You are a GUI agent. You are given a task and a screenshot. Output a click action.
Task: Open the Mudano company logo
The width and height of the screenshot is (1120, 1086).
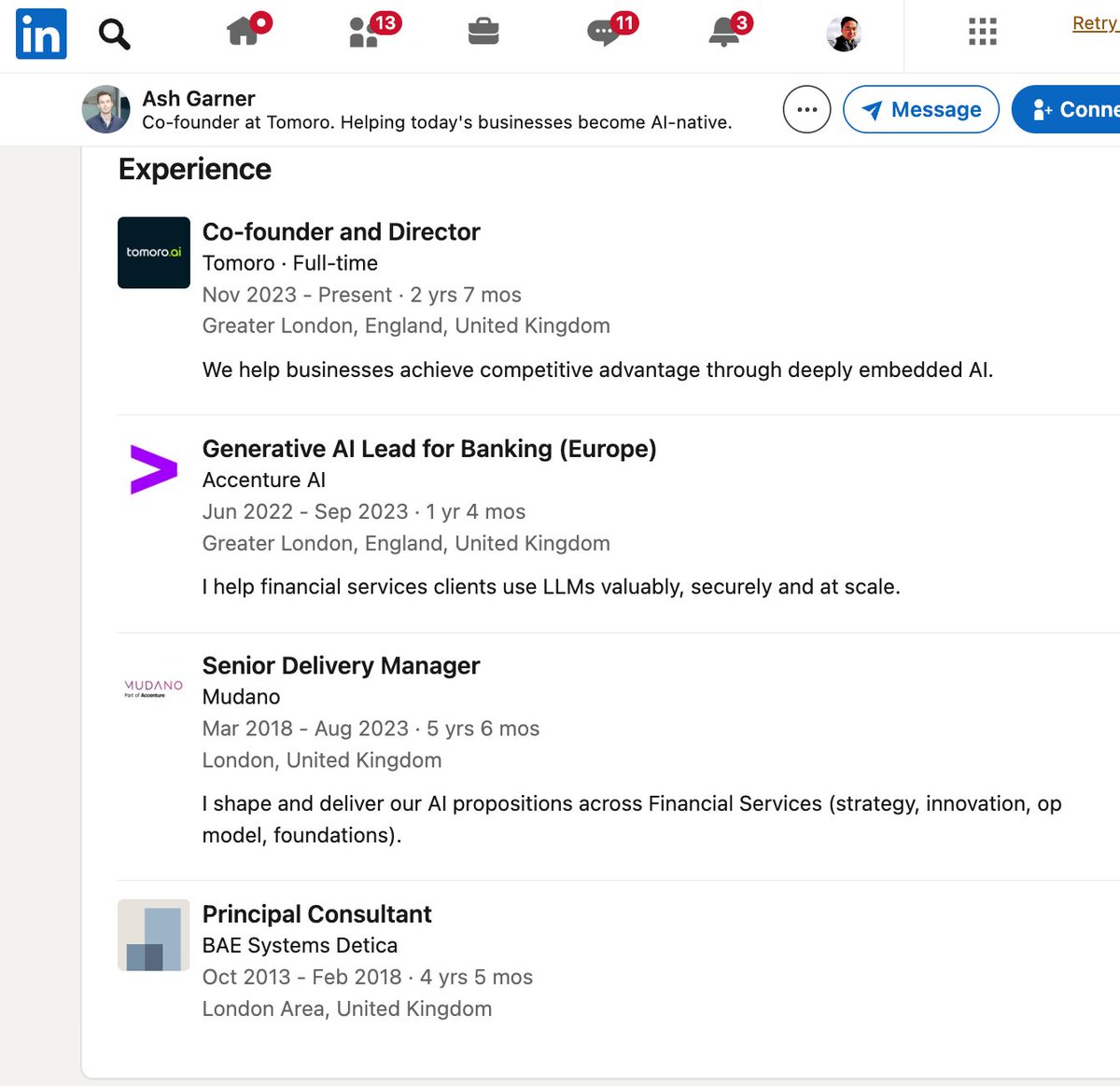pyautogui.click(x=154, y=688)
